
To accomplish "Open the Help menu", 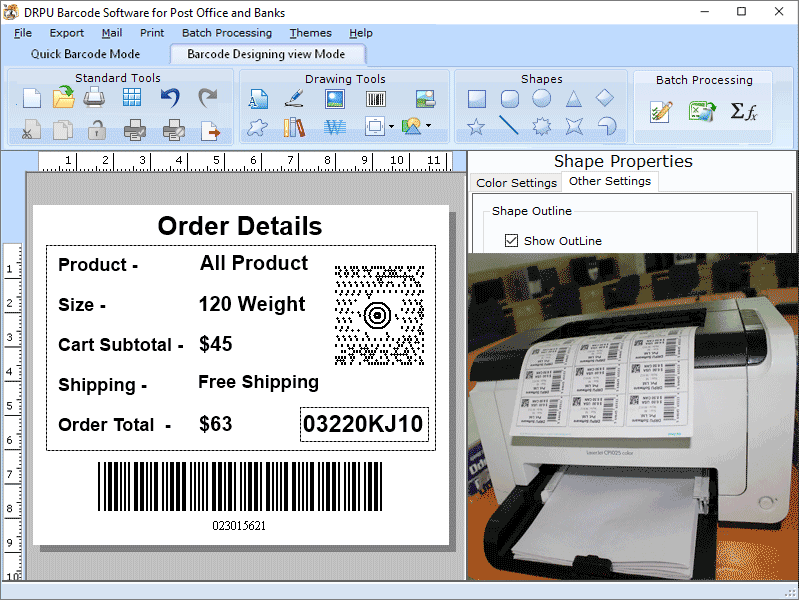I will [361, 33].
